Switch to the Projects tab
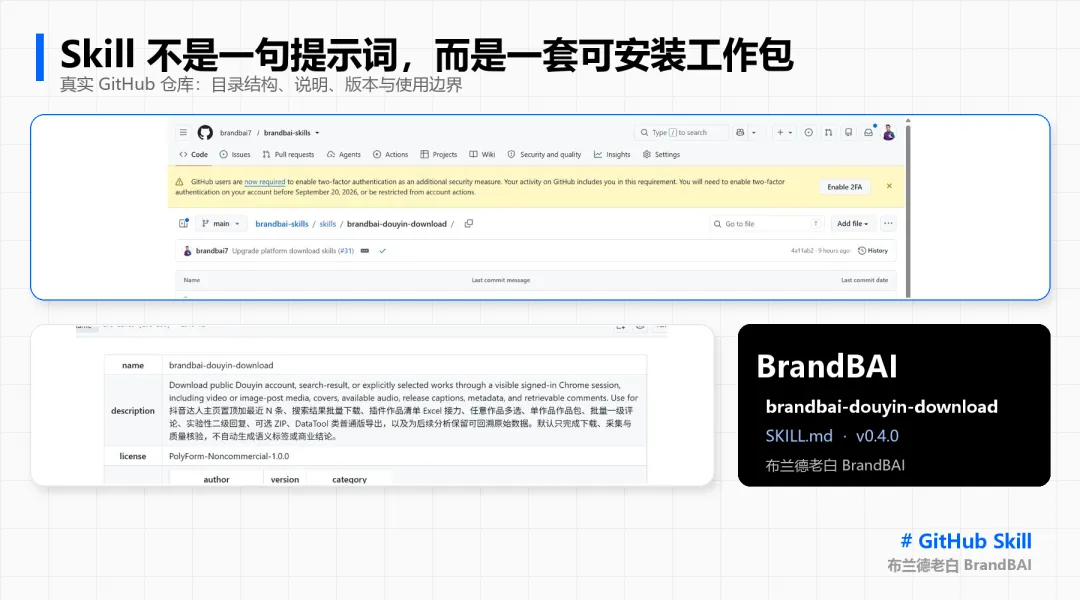The width and height of the screenshot is (1080, 600). pos(439,154)
